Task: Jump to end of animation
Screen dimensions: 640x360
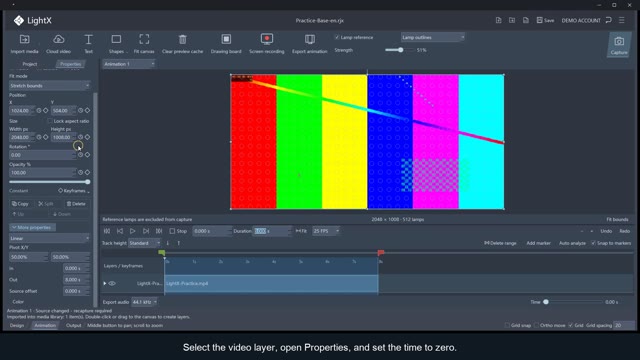Action: pyautogui.click(x=159, y=231)
